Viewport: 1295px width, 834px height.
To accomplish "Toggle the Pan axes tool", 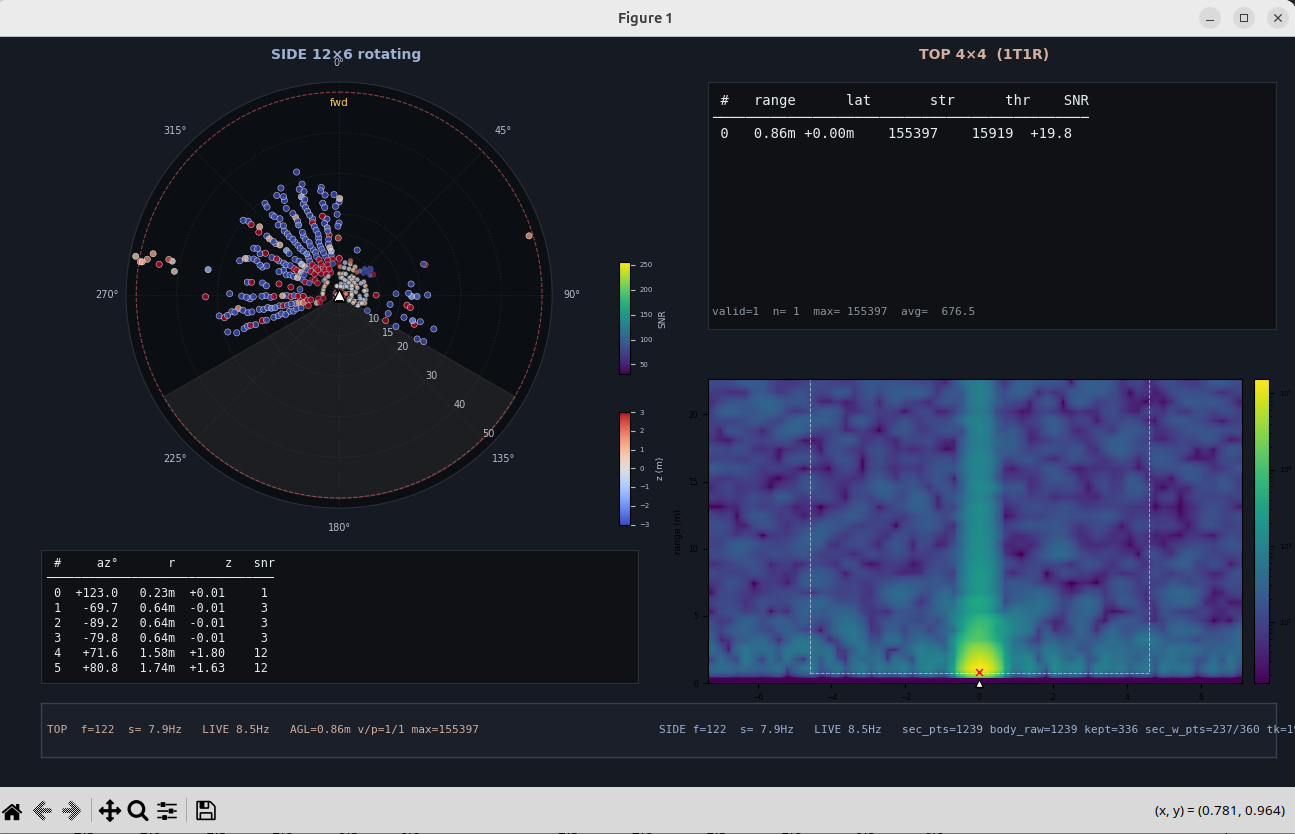I will pyautogui.click(x=109, y=811).
